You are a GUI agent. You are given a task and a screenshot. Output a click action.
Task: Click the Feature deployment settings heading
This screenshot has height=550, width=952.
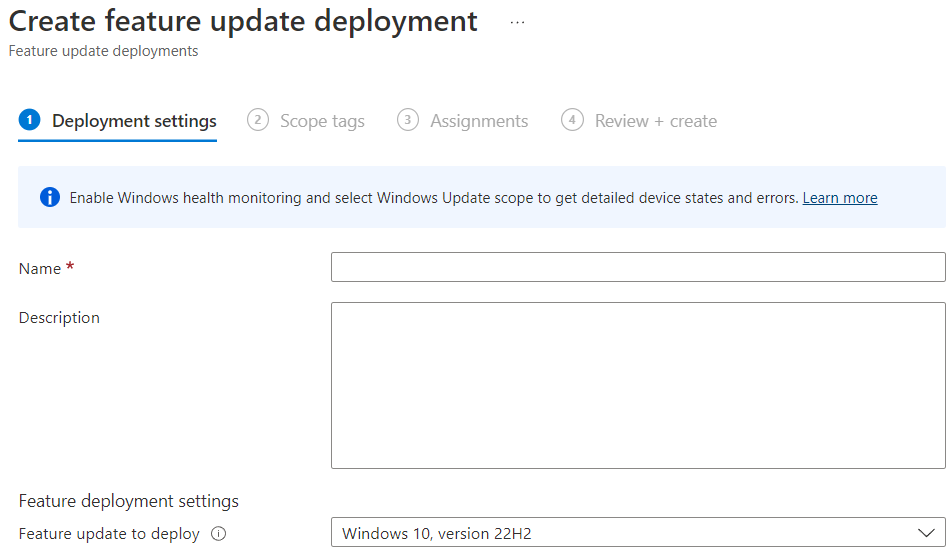[x=129, y=501]
